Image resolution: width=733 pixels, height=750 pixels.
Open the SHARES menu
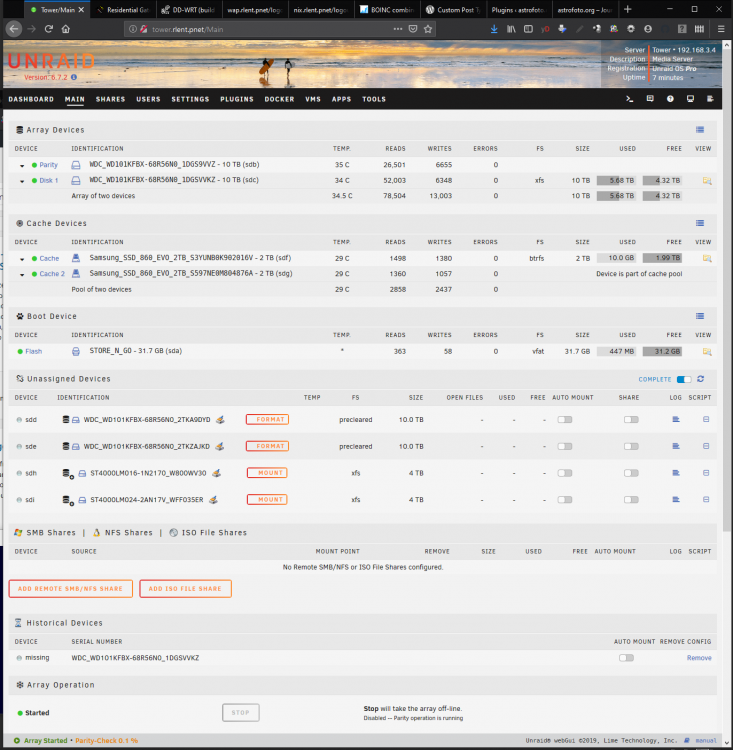[x=111, y=99]
